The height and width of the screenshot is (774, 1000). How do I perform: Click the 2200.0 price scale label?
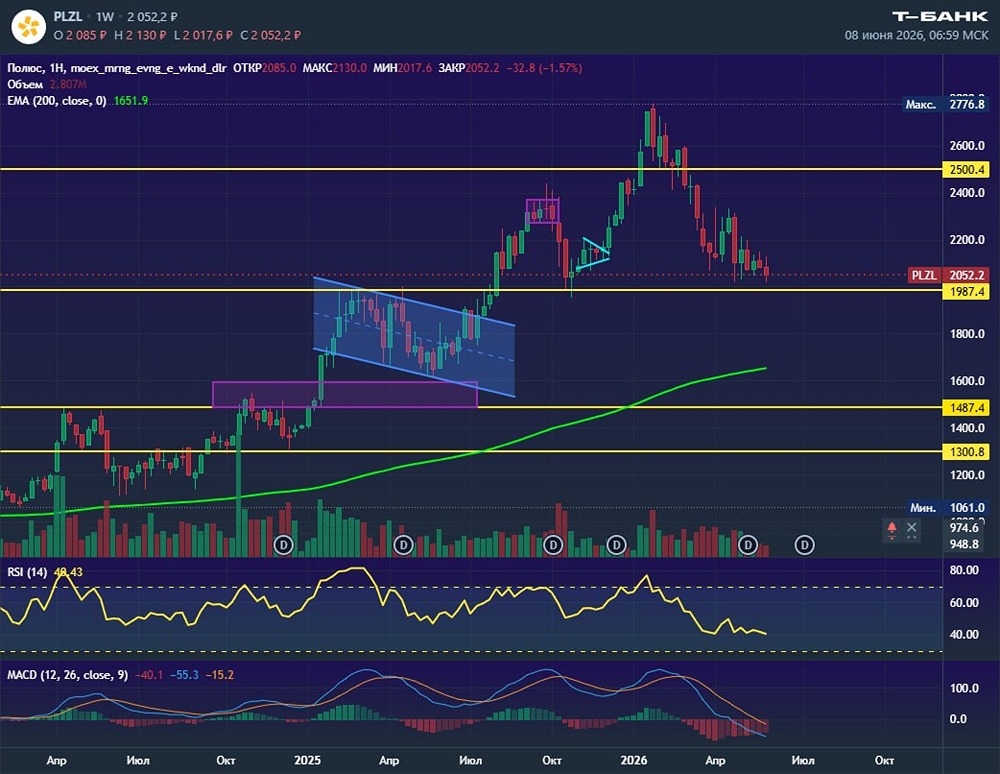click(967, 240)
